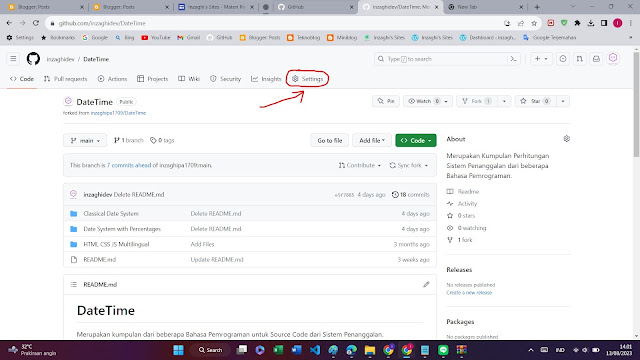The image size is (640, 360).
Task: Edit README with the pencil icon
Action: tap(426, 284)
